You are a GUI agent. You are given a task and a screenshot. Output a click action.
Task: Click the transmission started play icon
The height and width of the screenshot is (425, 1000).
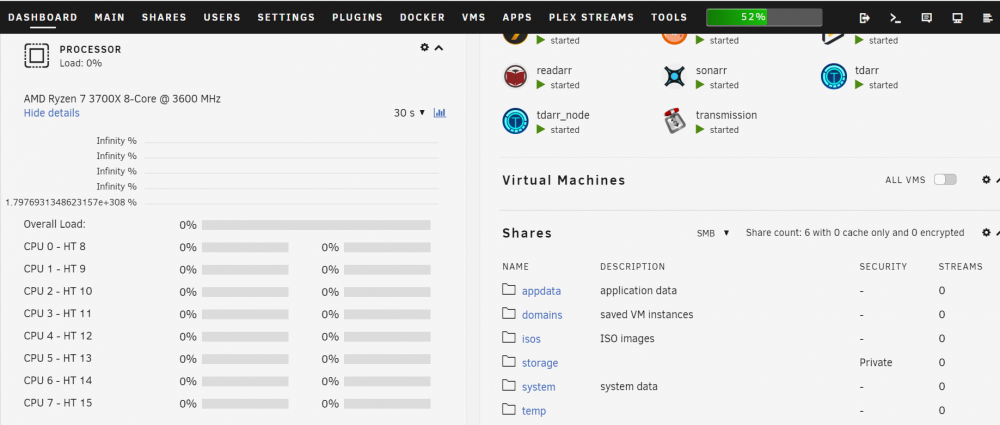700,130
